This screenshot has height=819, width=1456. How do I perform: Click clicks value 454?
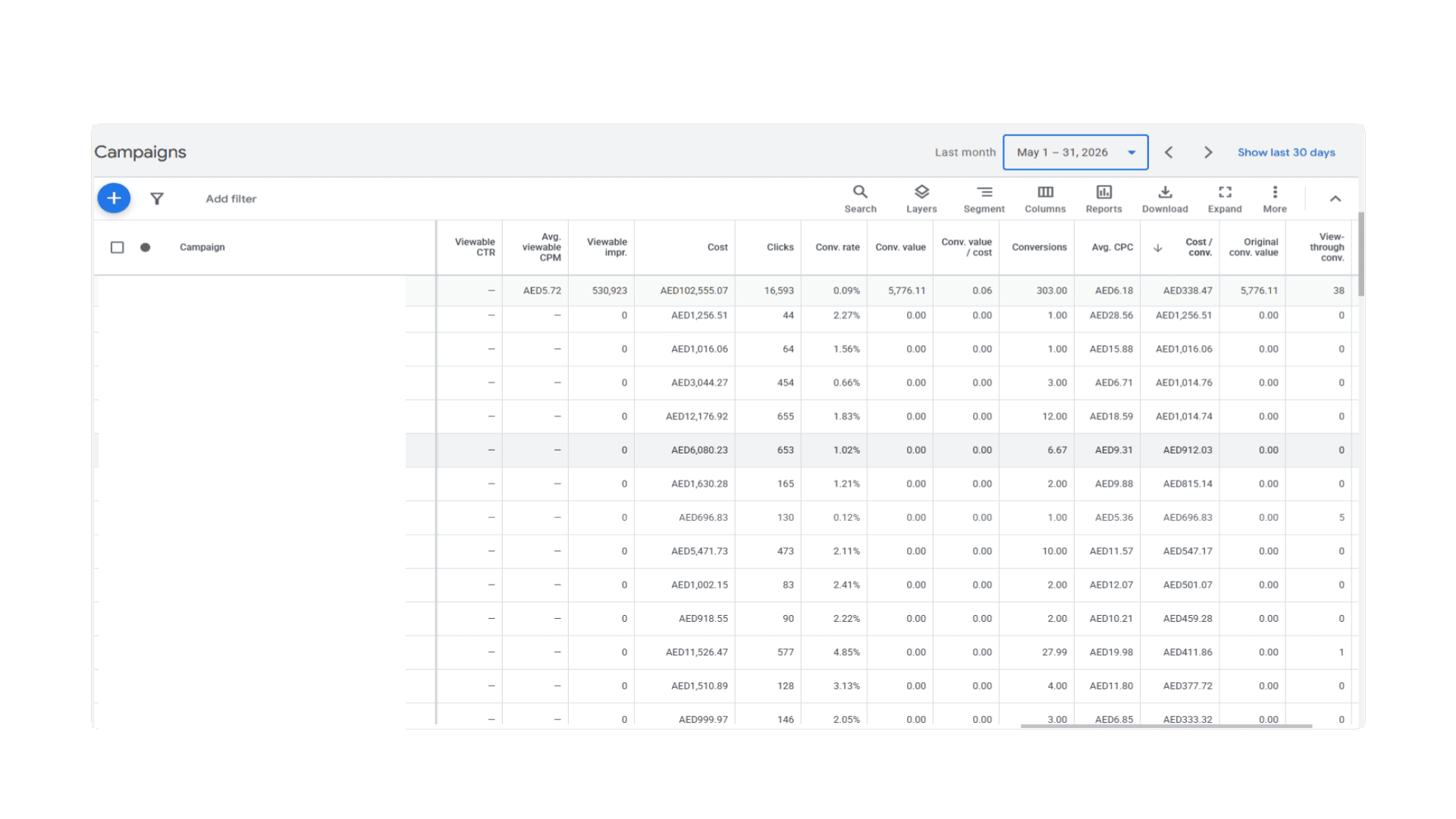pyautogui.click(x=786, y=383)
